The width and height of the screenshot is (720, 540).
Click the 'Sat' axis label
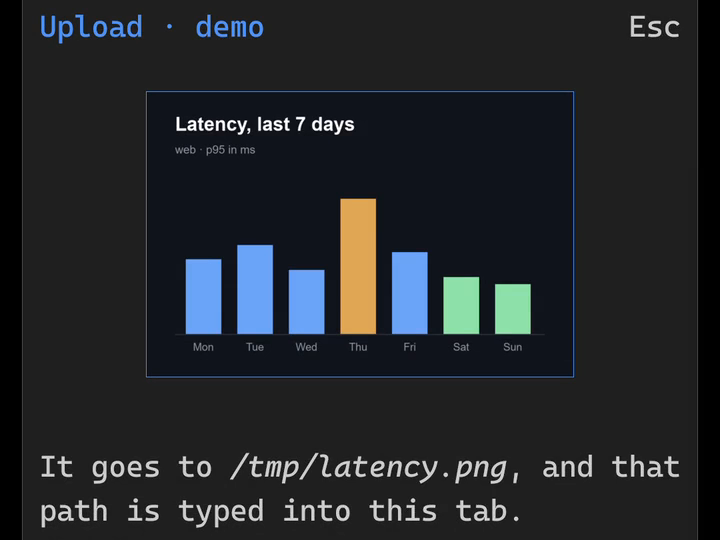[x=461, y=347]
